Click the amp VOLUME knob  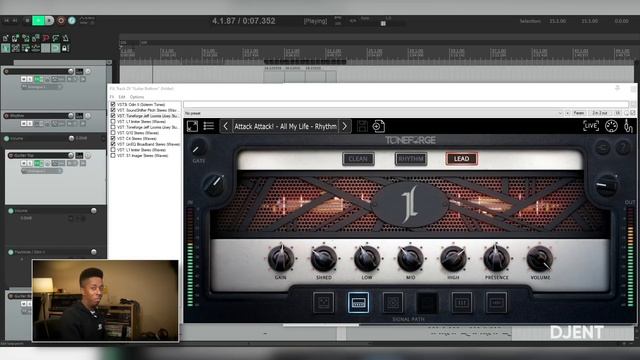tap(540, 258)
